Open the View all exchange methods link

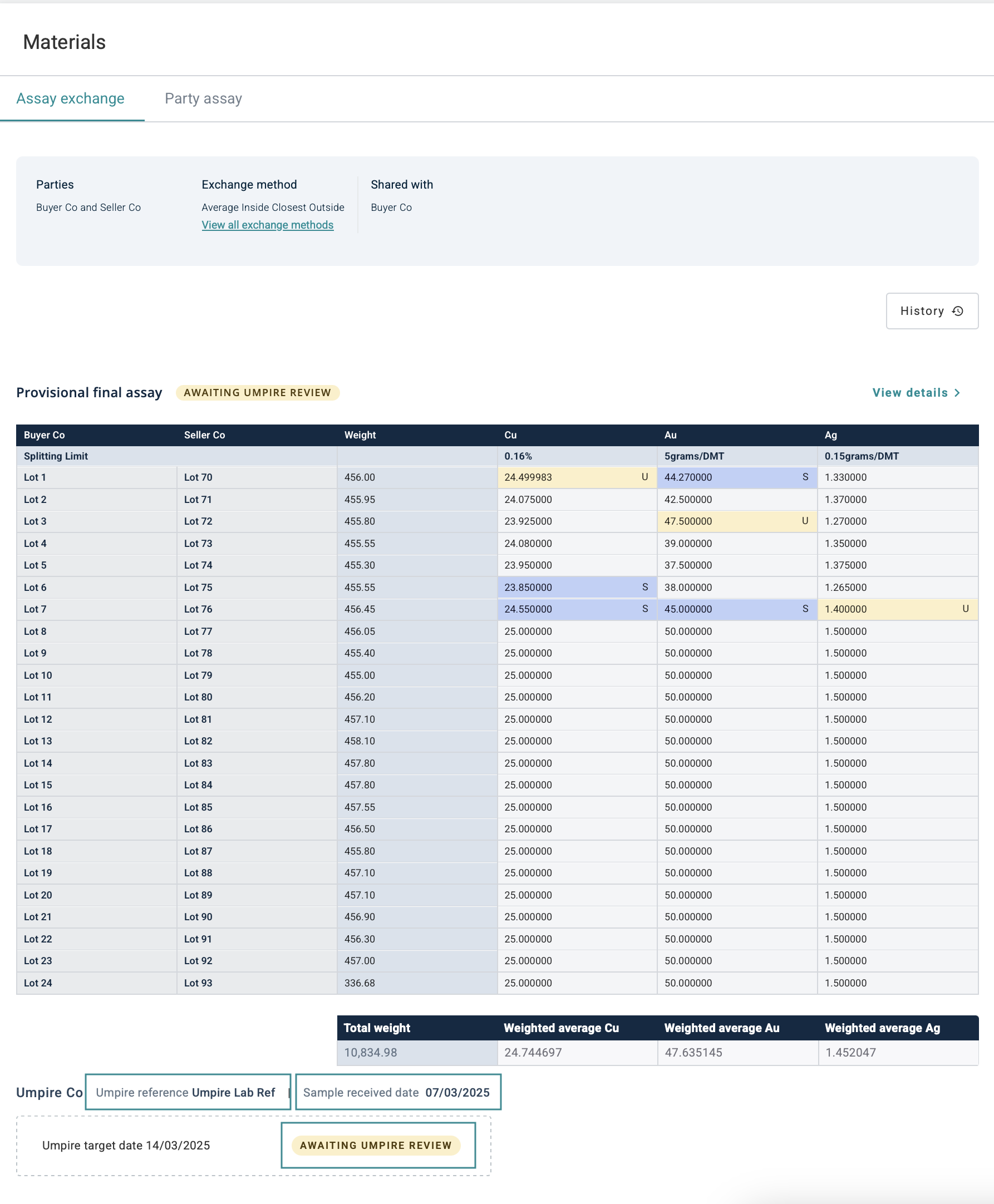(x=267, y=225)
